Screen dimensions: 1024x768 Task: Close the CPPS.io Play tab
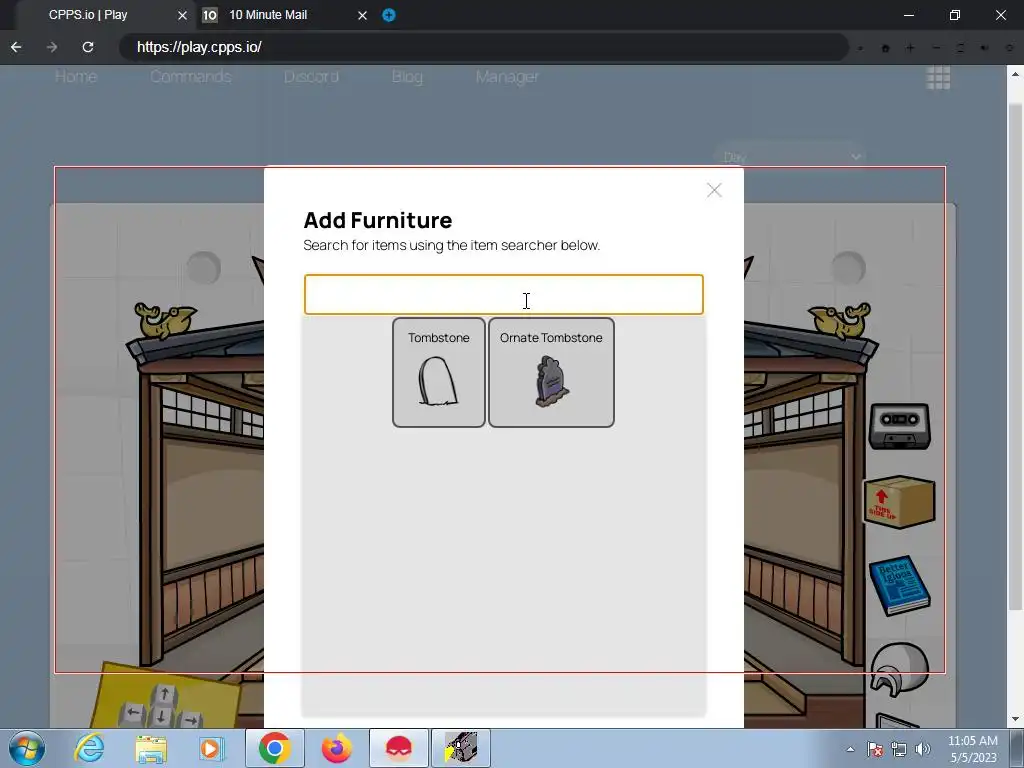[183, 15]
